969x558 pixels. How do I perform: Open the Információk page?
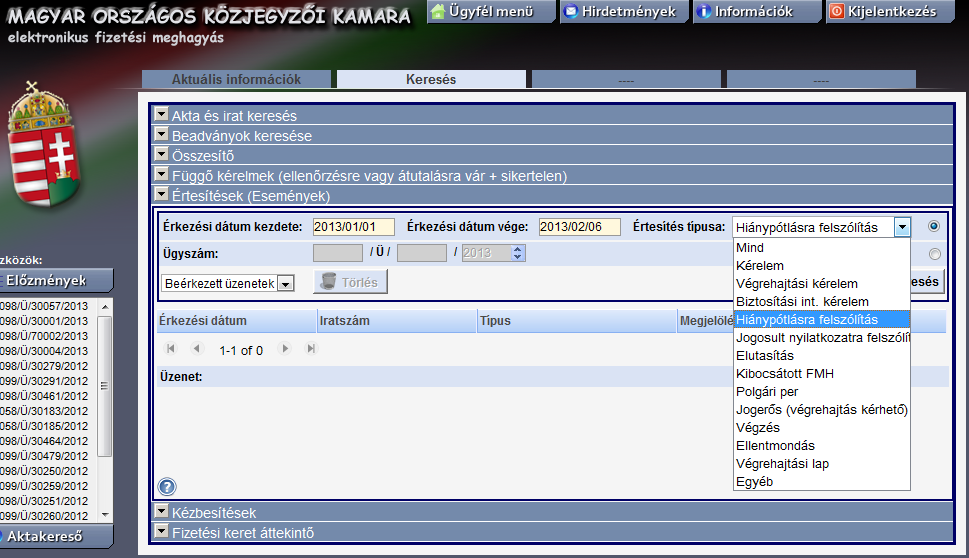coord(756,11)
